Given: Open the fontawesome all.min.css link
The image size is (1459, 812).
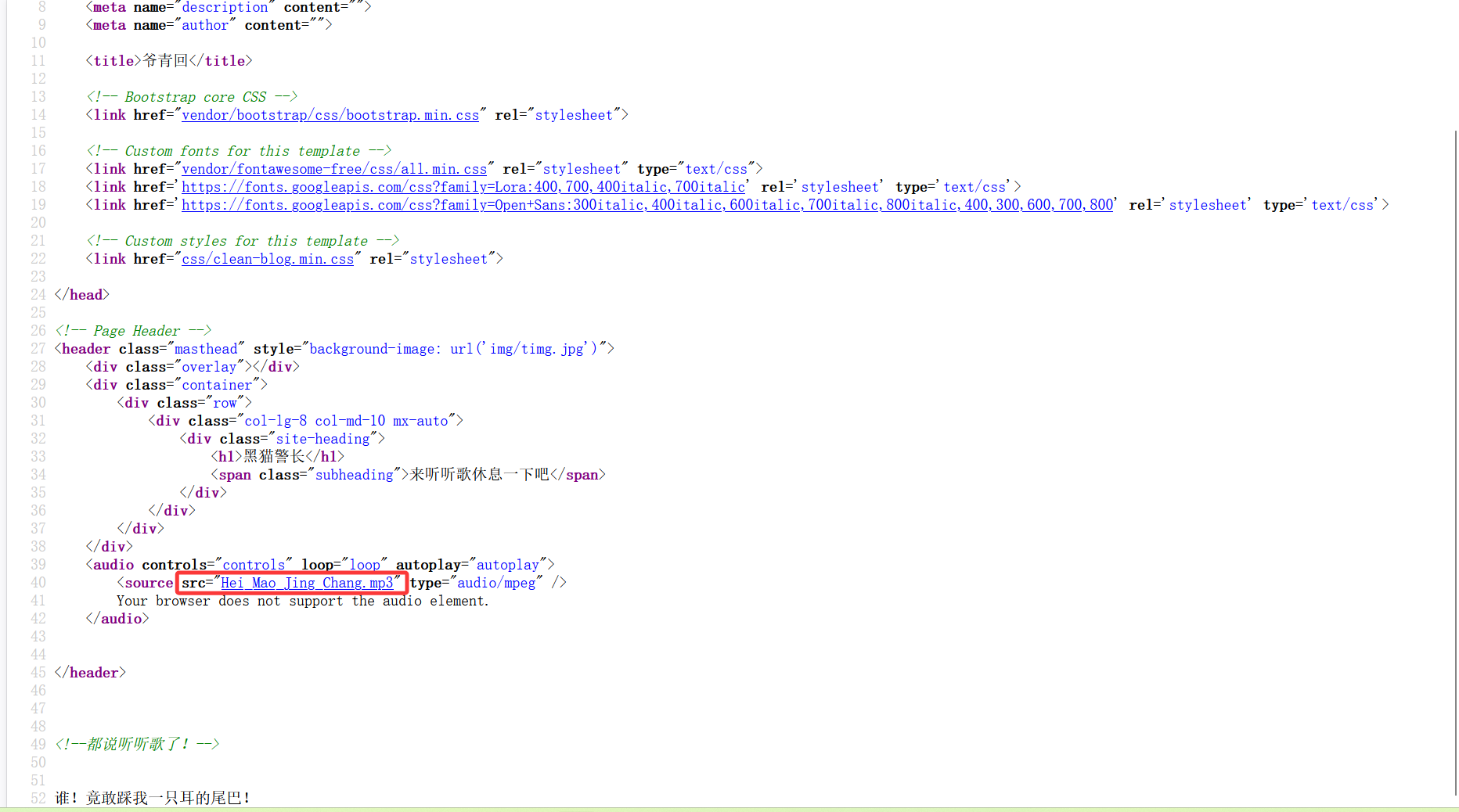Looking at the screenshot, I should click(x=334, y=168).
